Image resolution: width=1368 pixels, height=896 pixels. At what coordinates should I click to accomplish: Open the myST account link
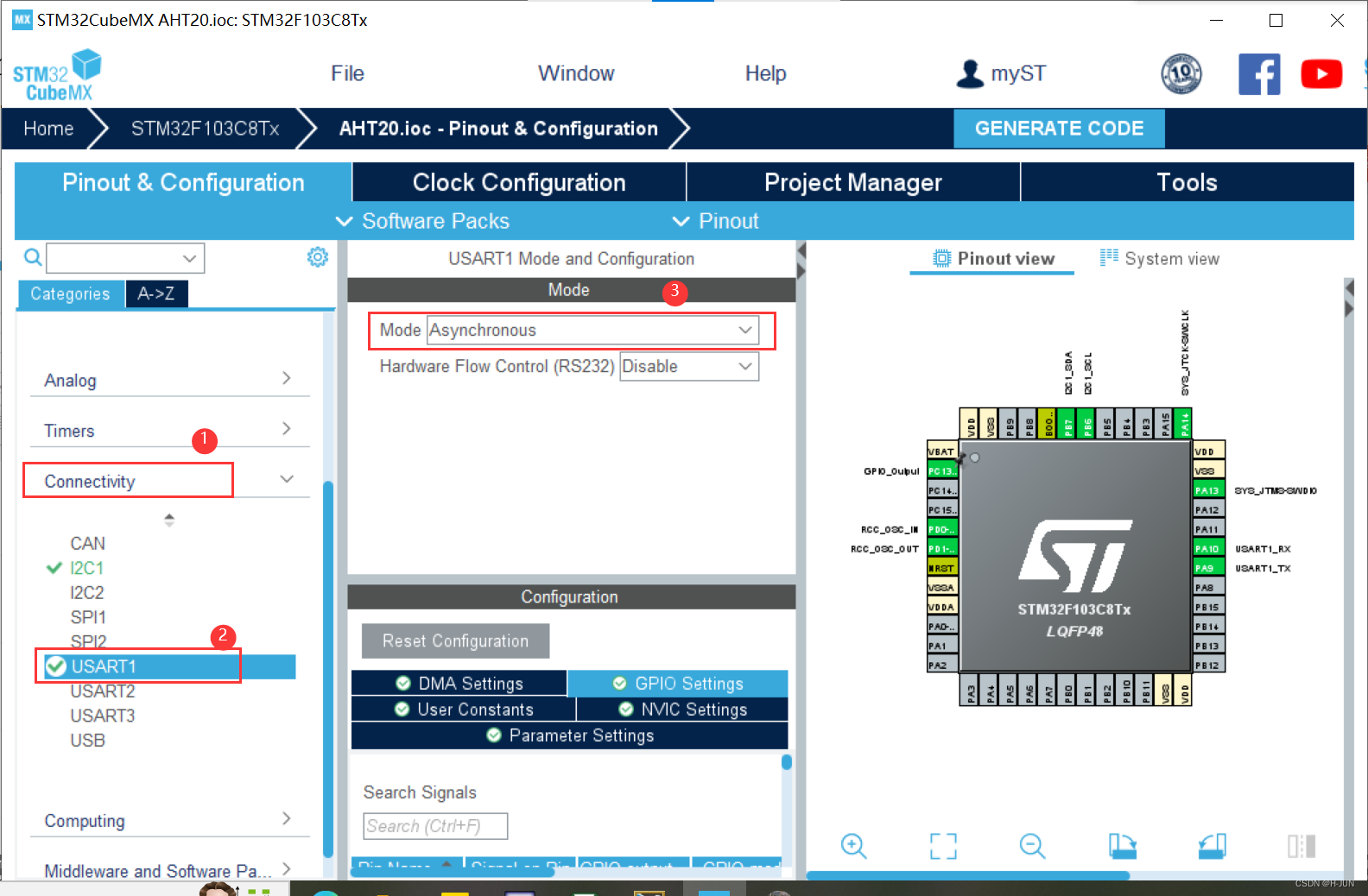pyautogui.click(x=1001, y=73)
